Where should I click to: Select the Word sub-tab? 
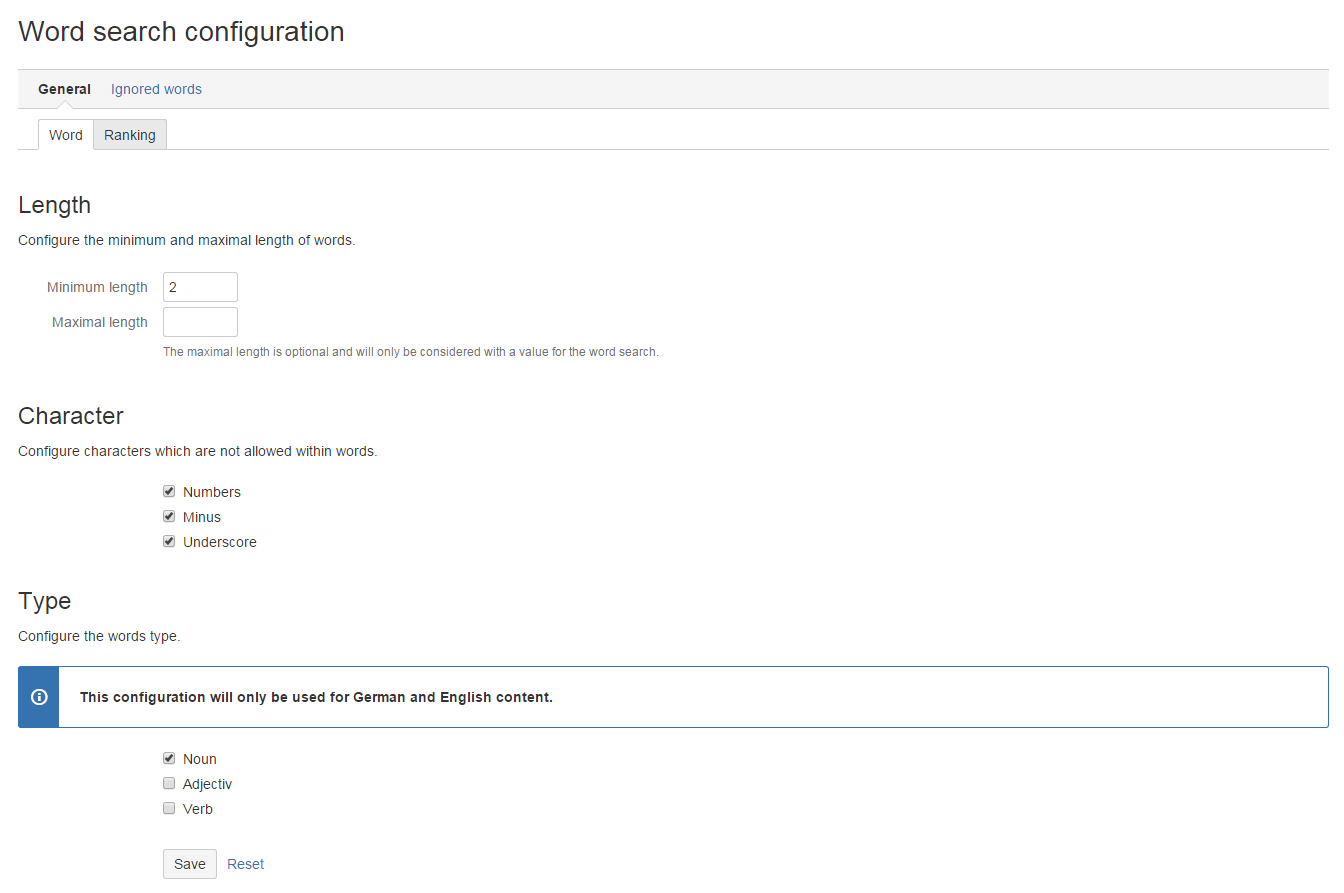(x=66, y=135)
